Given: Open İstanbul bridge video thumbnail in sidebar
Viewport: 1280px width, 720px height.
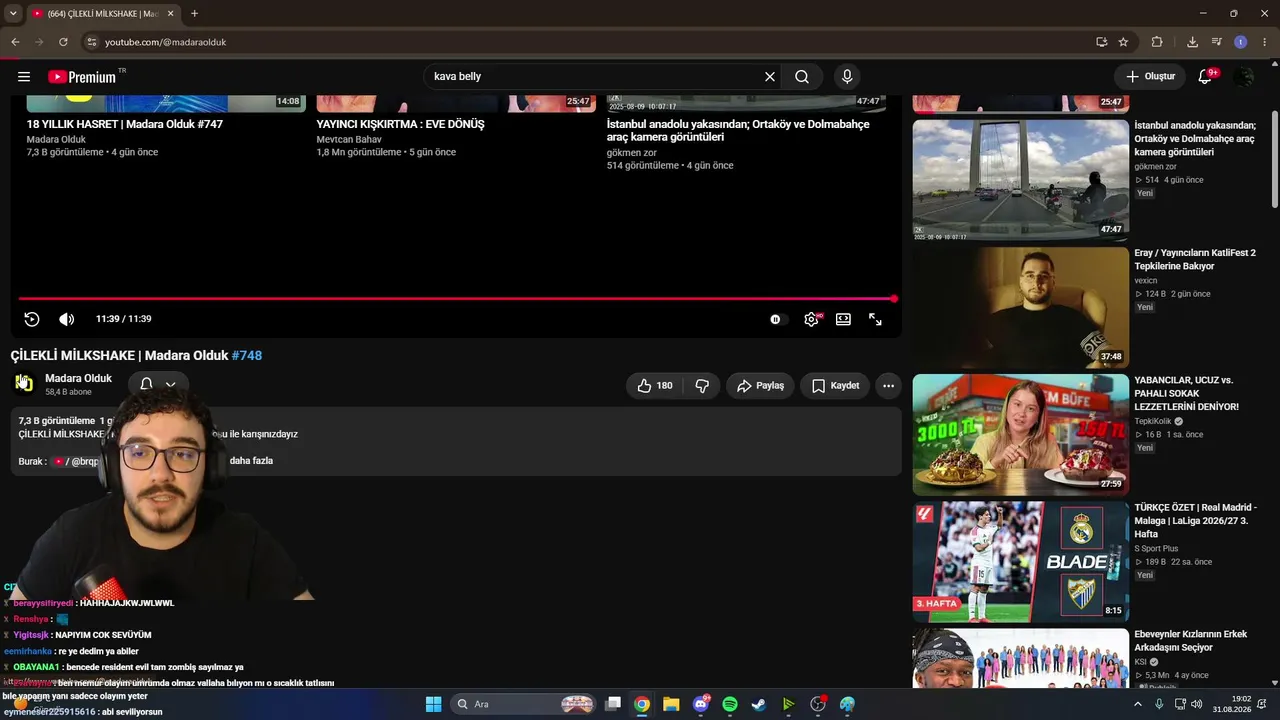Looking at the screenshot, I should pos(1021,180).
